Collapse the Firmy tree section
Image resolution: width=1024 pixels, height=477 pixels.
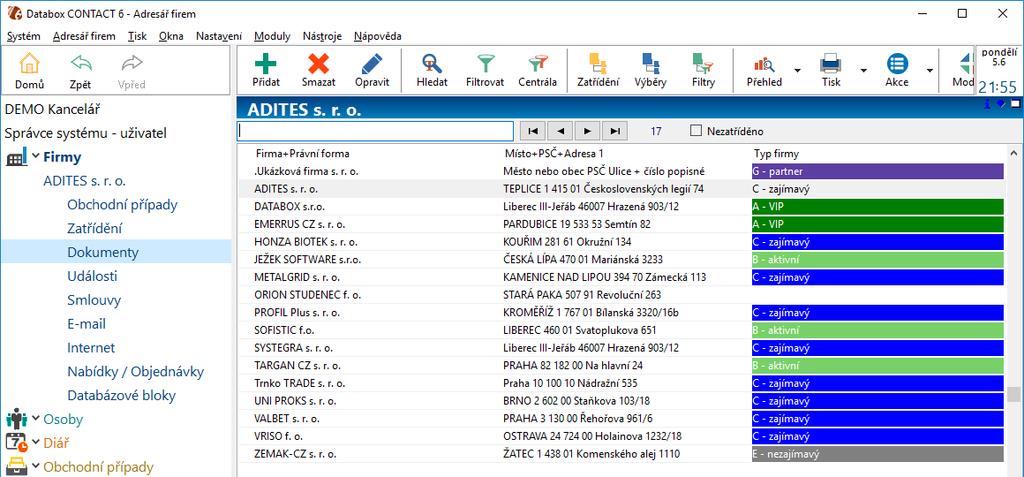click(x=35, y=157)
